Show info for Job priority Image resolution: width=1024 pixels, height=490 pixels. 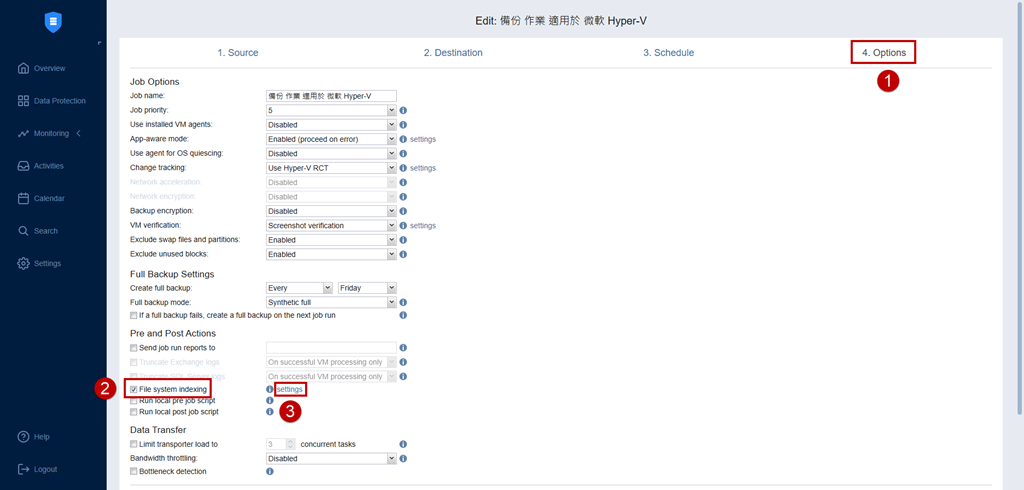[403, 110]
